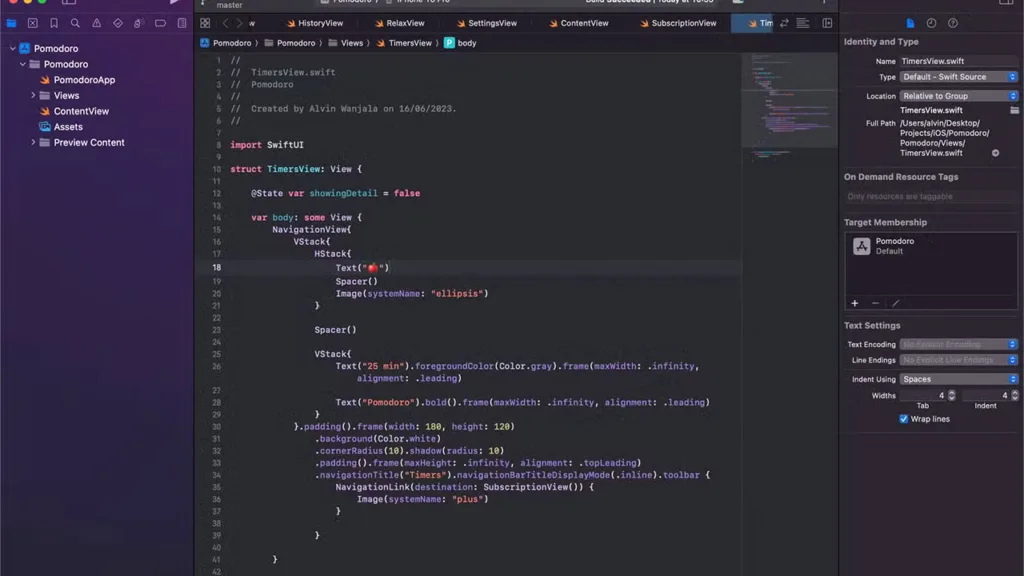1024x576 pixels.
Task: Switch to the RelaxView tab
Action: tap(400, 23)
